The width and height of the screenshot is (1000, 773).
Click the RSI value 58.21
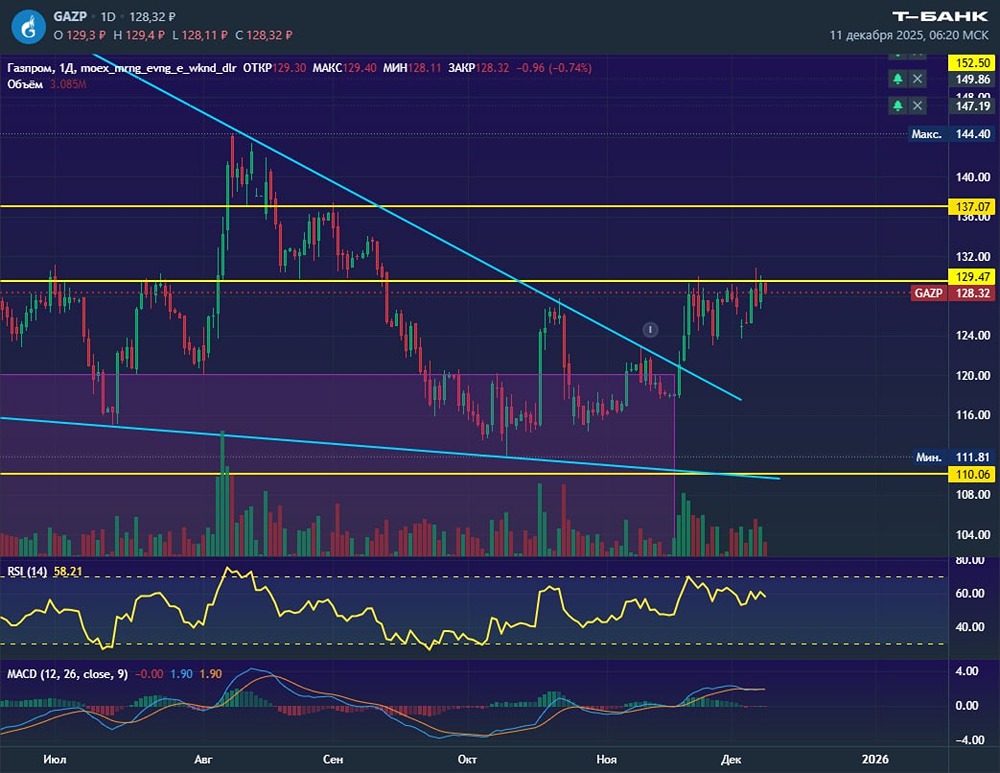68,571
